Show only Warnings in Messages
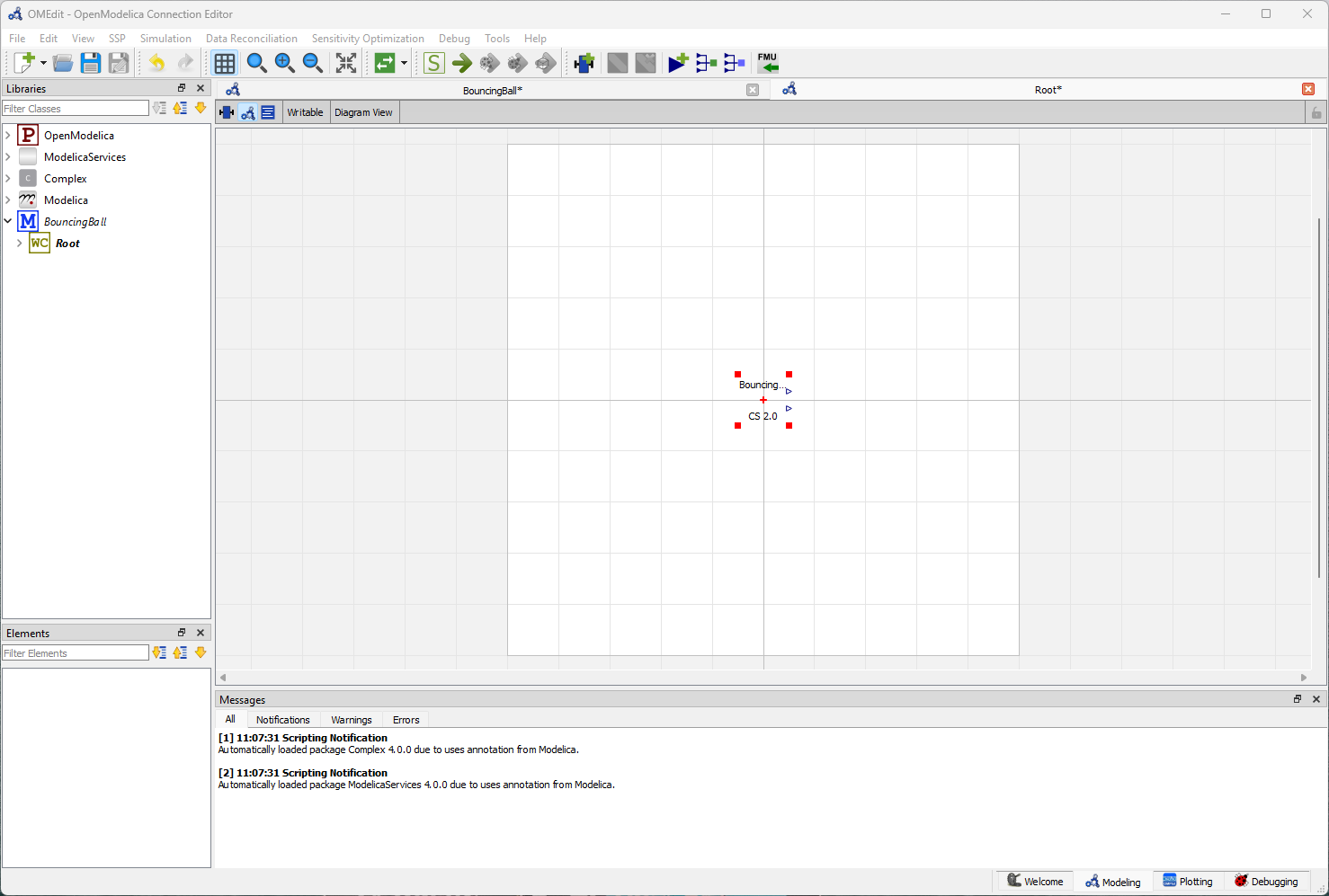The width and height of the screenshot is (1329, 896). pos(351,719)
